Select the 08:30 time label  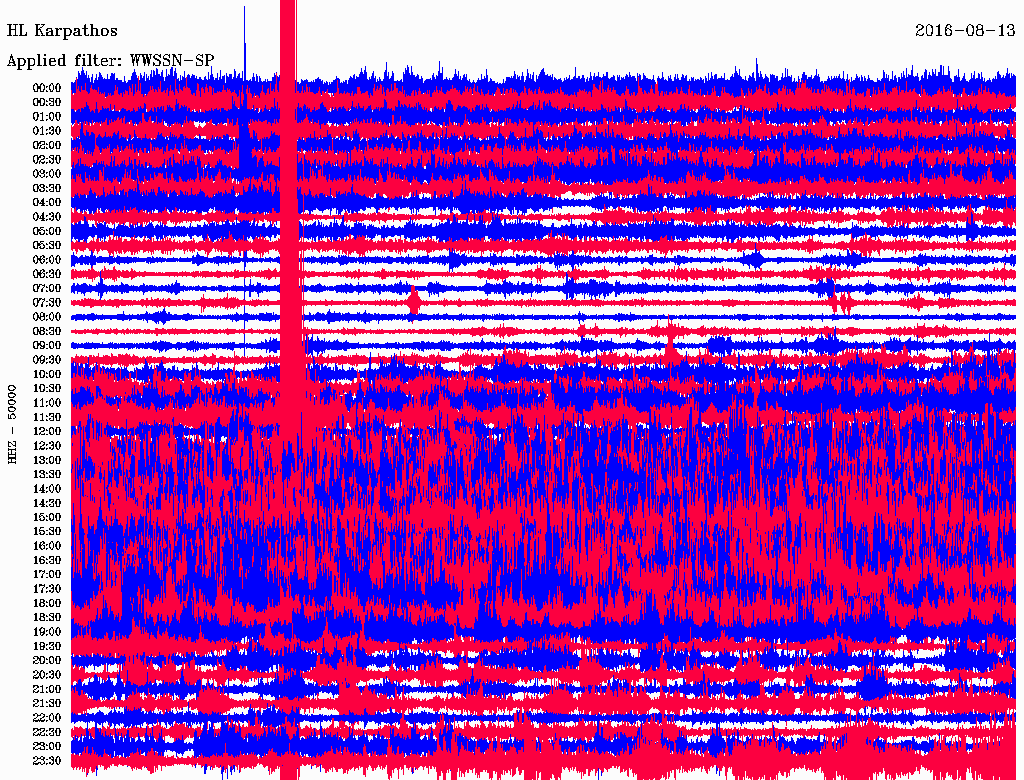coord(47,331)
